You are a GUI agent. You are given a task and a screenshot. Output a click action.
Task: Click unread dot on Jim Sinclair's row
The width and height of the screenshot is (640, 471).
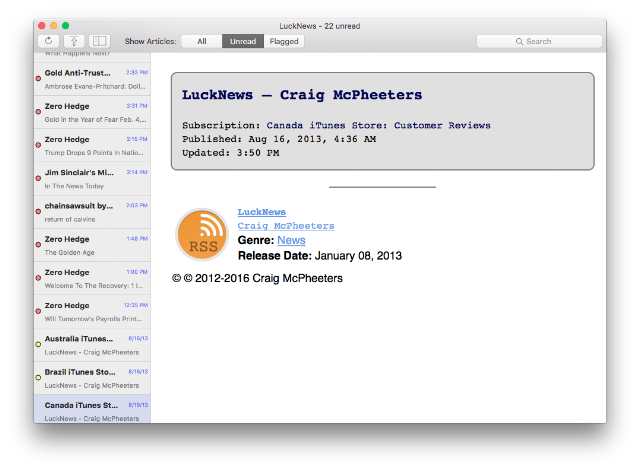(x=38, y=178)
